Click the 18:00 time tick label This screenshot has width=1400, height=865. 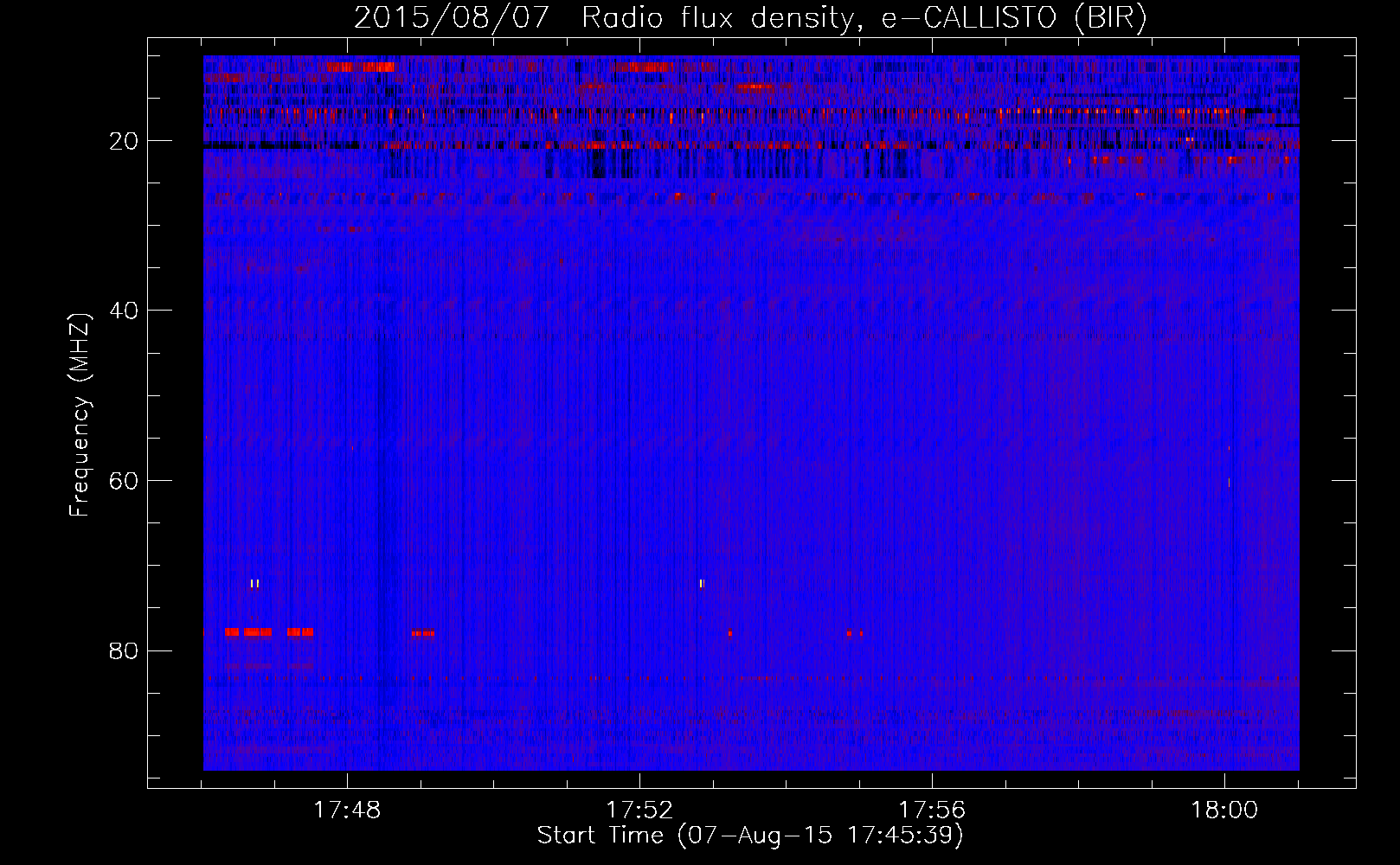coord(1224,811)
